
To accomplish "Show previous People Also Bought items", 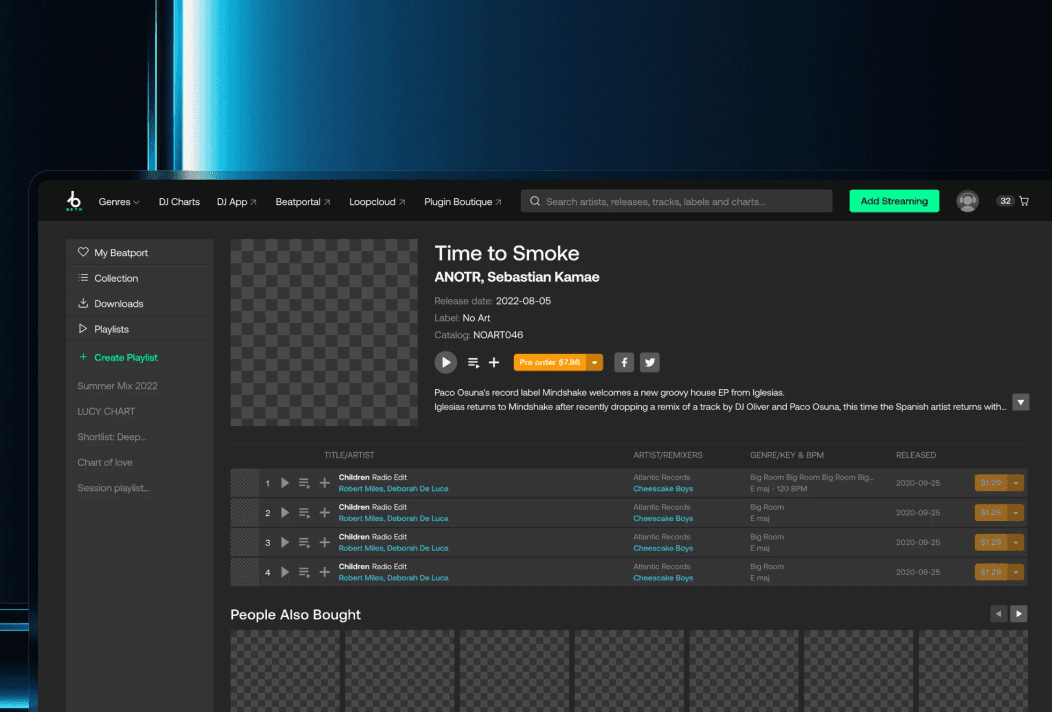I will coord(998,614).
